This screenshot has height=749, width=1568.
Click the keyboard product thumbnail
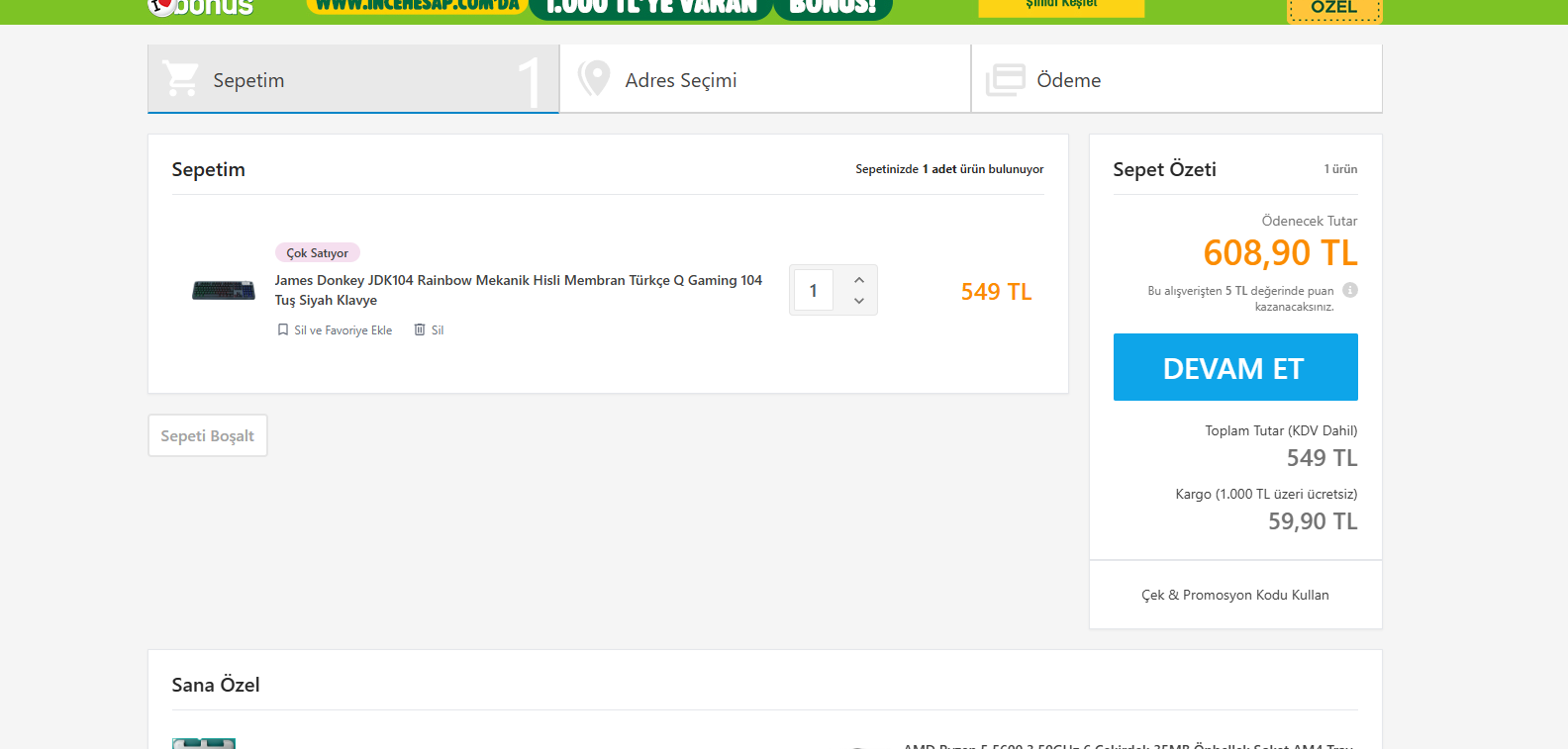click(224, 291)
